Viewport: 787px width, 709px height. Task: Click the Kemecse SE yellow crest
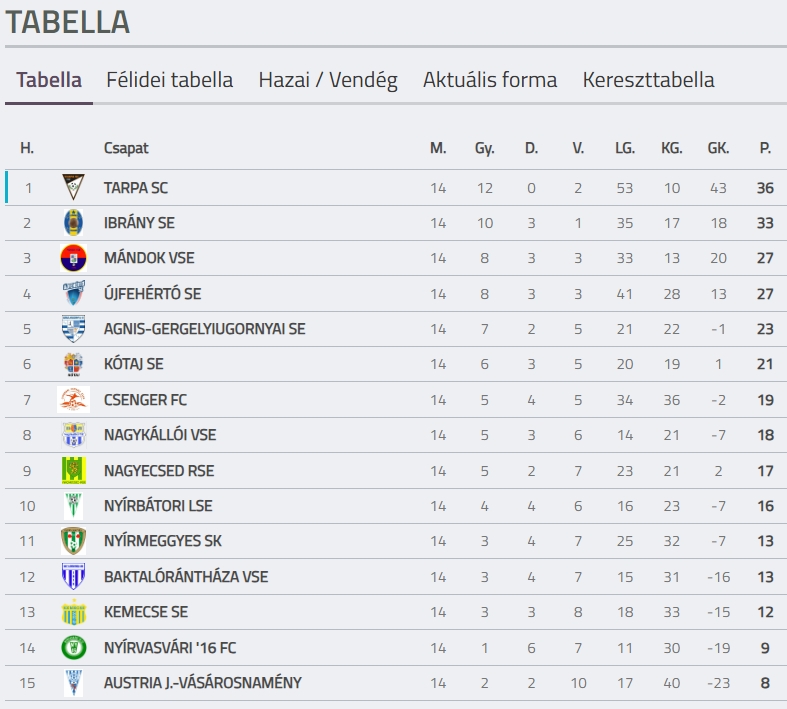[x=73, y=612]
